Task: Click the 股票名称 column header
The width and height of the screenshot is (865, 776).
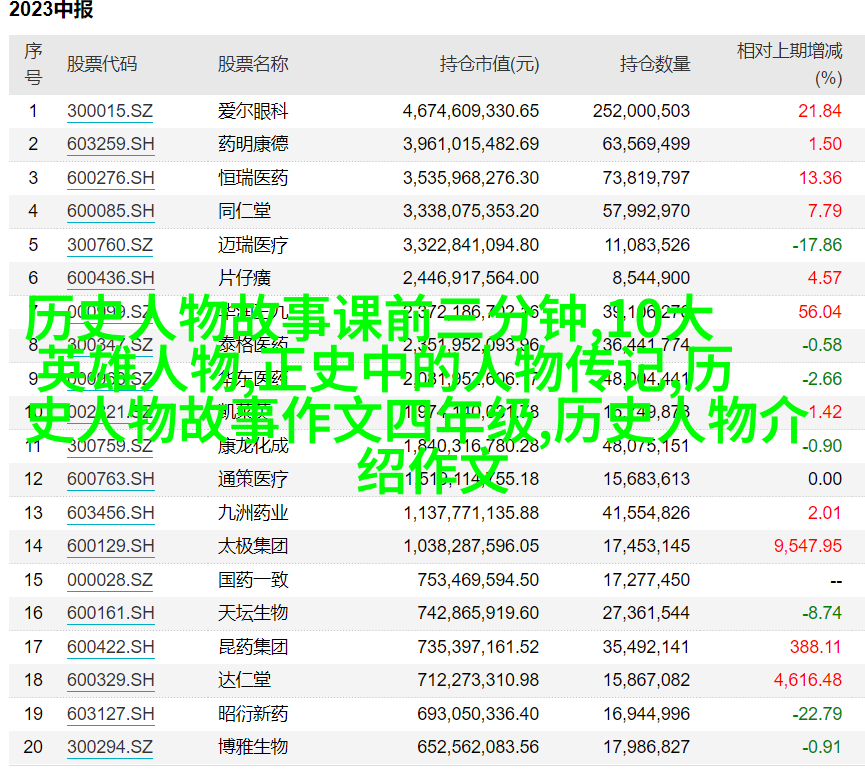Action: [x=253, y=65]
